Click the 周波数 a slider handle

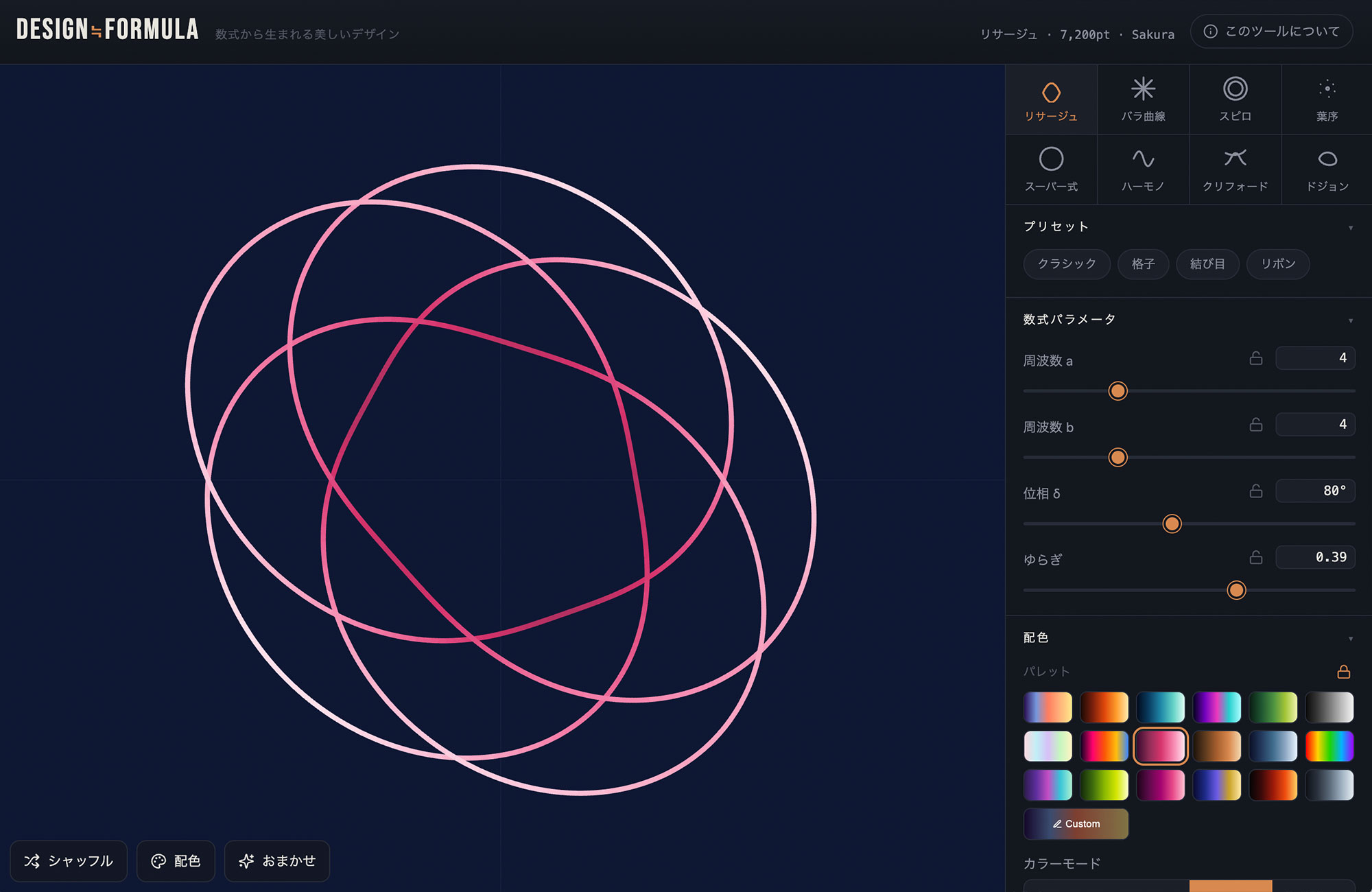(x=1117, y=391)
